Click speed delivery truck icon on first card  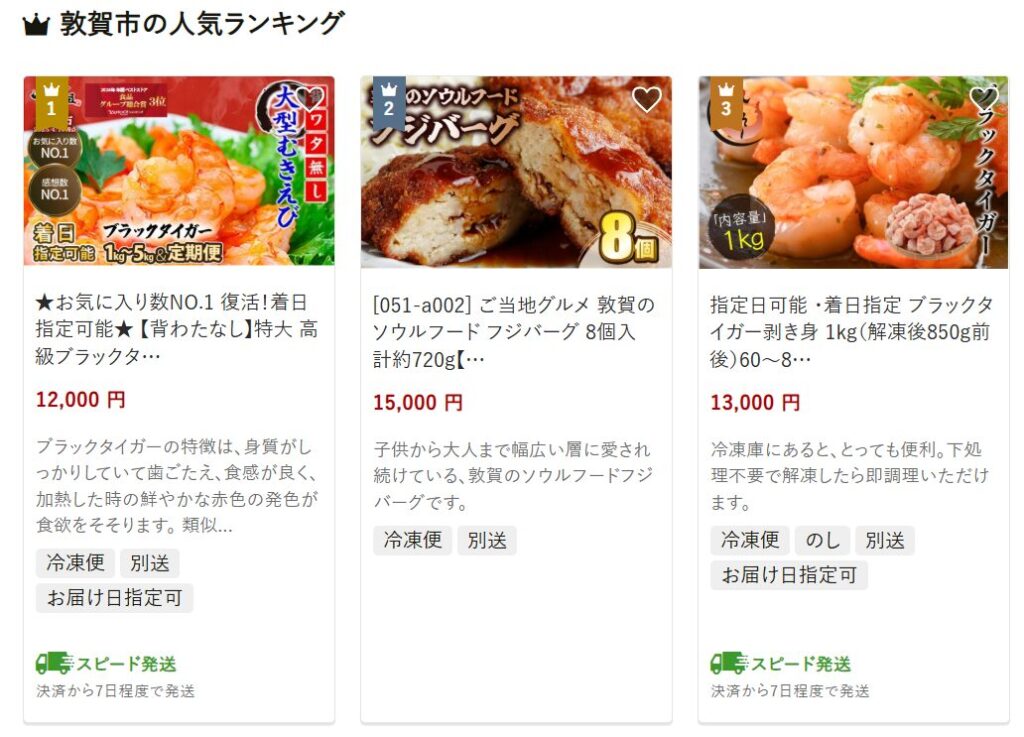[54, 663]
